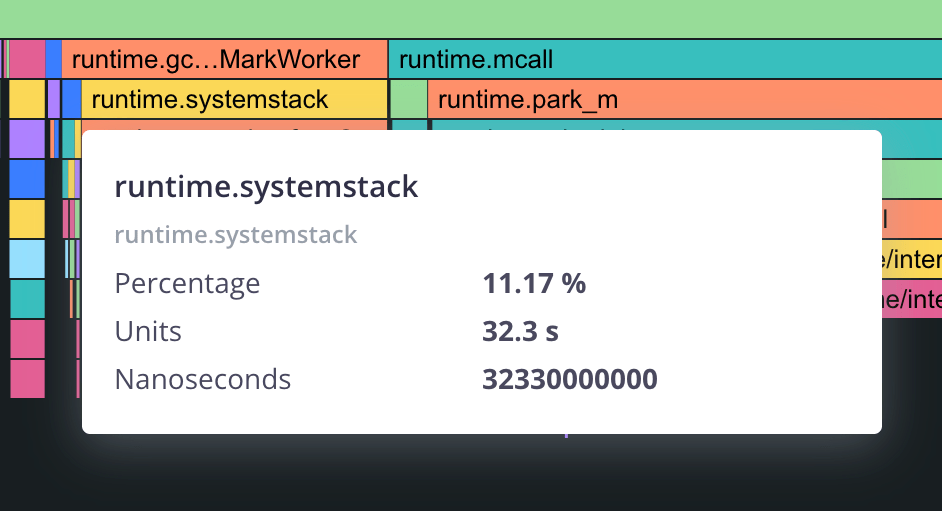Select the large purple block in left column
This screenshot has width=942, height=511.
point(27,138)
